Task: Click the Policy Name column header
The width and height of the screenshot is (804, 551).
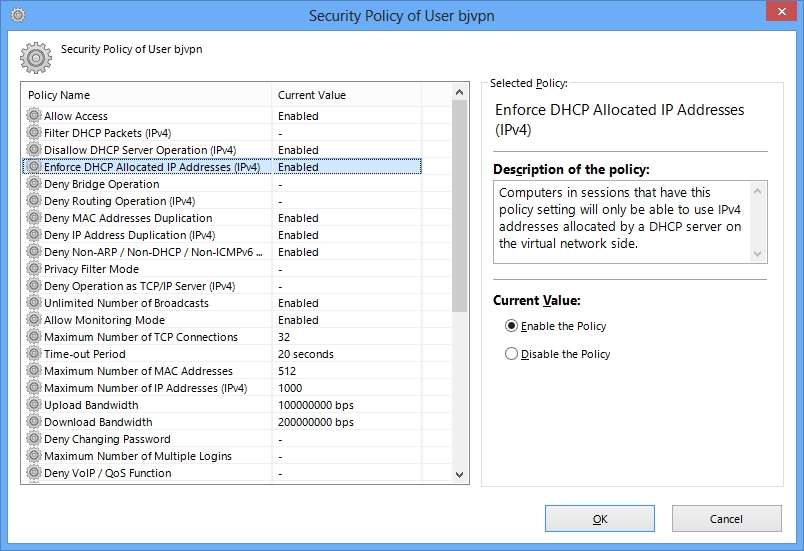Action: [147, 95]
